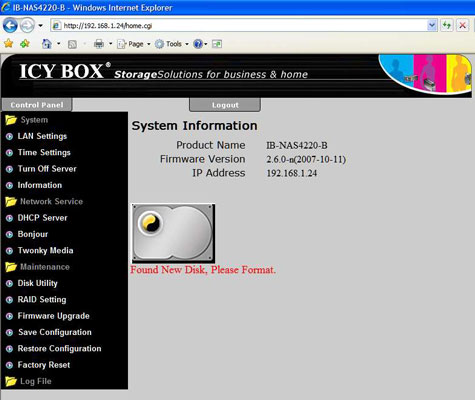
Task: Open Bonjour settings
Action: click(x=33, y=234)
